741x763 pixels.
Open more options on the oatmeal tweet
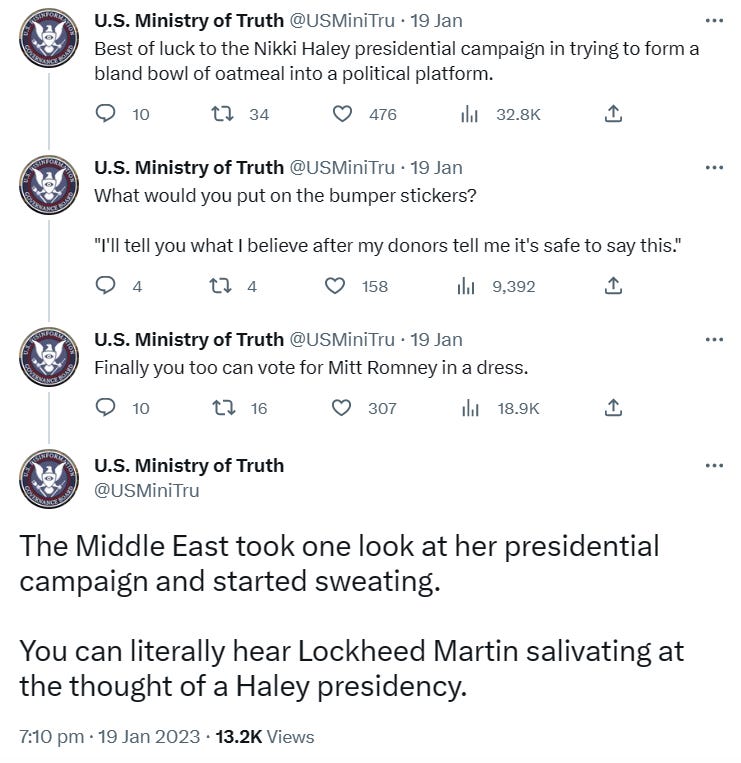pos(713,20)
